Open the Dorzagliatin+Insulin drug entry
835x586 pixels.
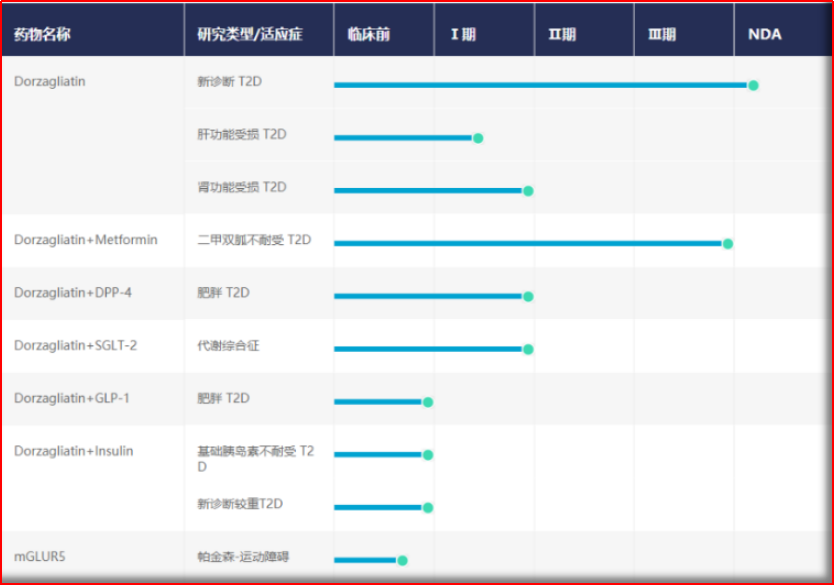74,452
